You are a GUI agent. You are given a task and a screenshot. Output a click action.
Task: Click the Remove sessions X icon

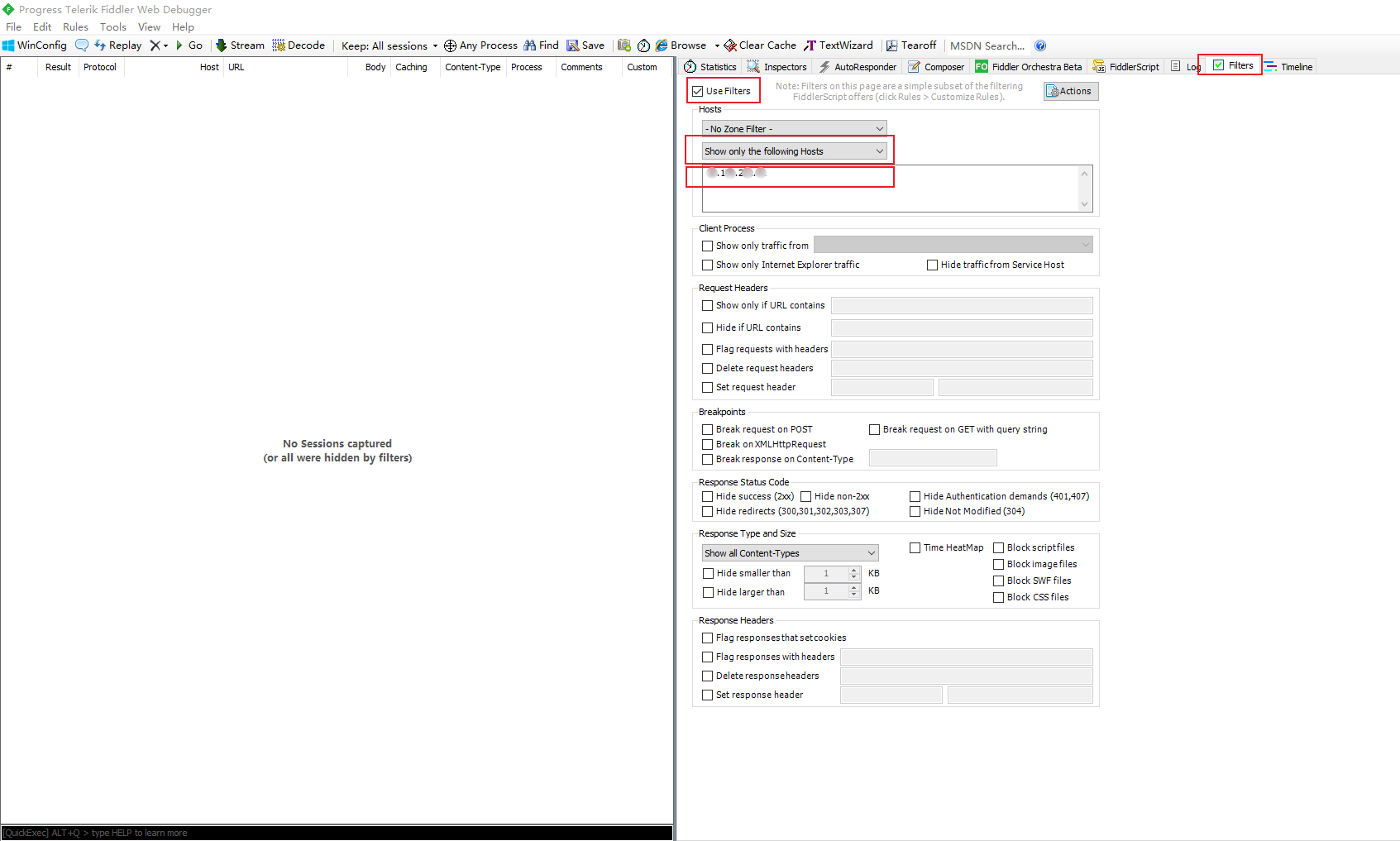(155, 45)
